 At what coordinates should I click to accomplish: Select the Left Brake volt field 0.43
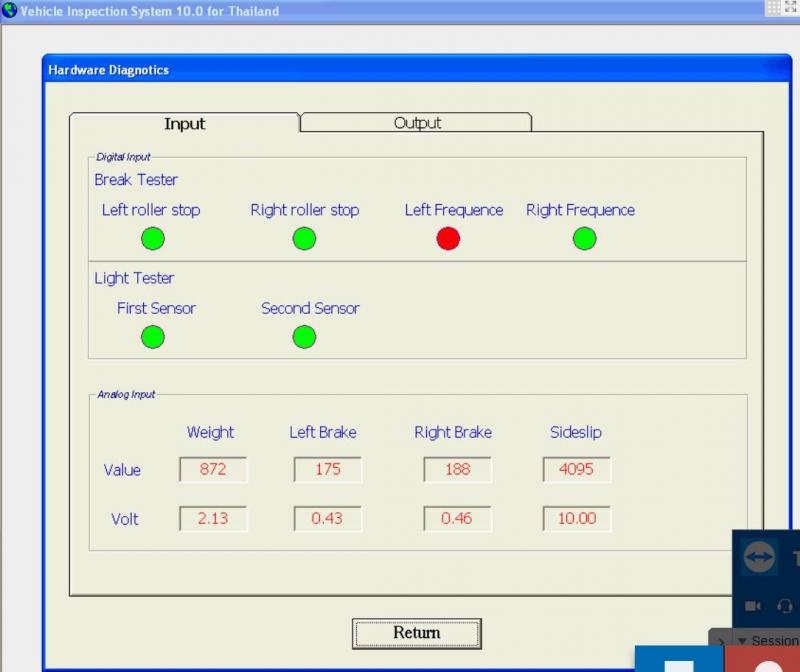[328, 518]
